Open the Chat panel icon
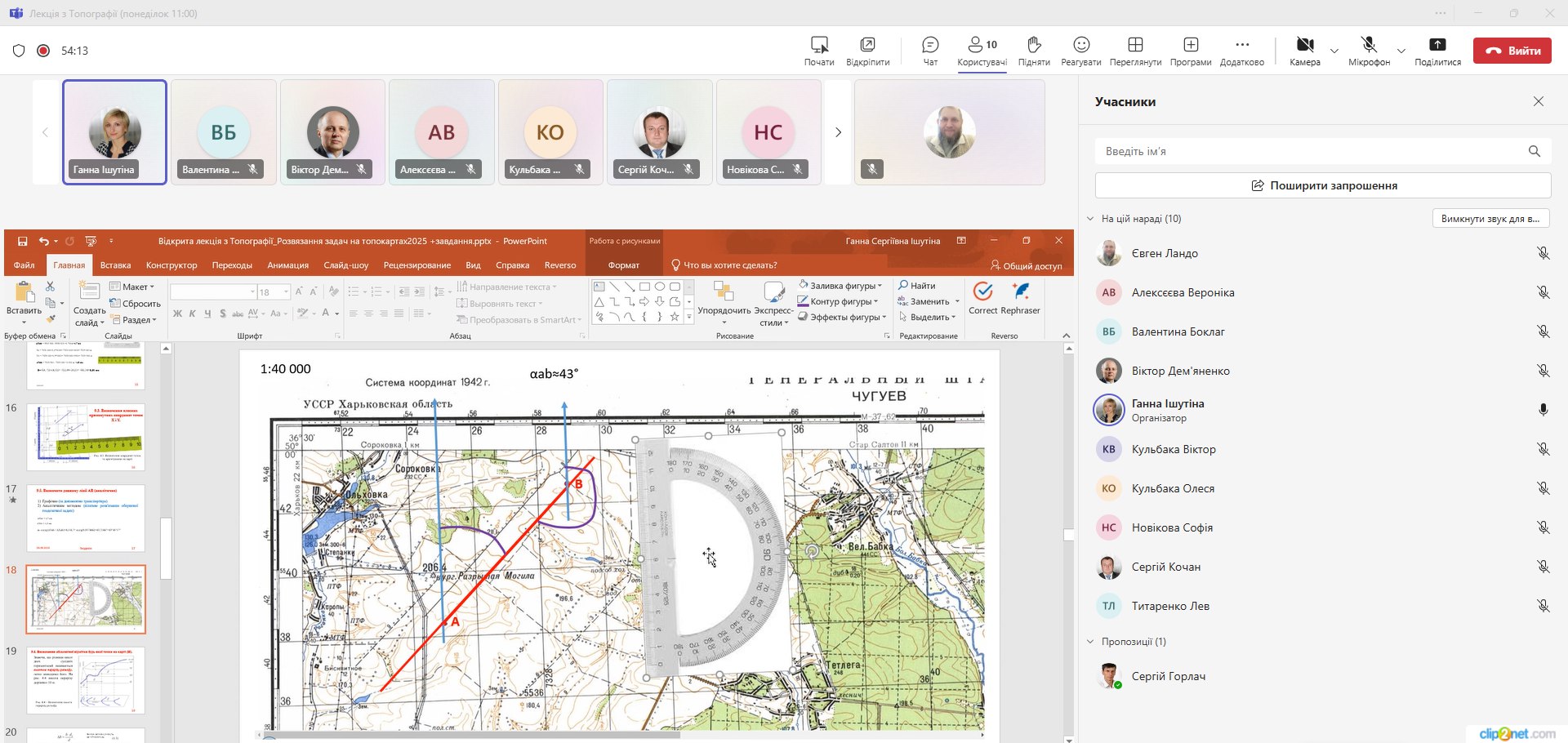This screenshot has width=1568, height=743. (x=929, y=45)
